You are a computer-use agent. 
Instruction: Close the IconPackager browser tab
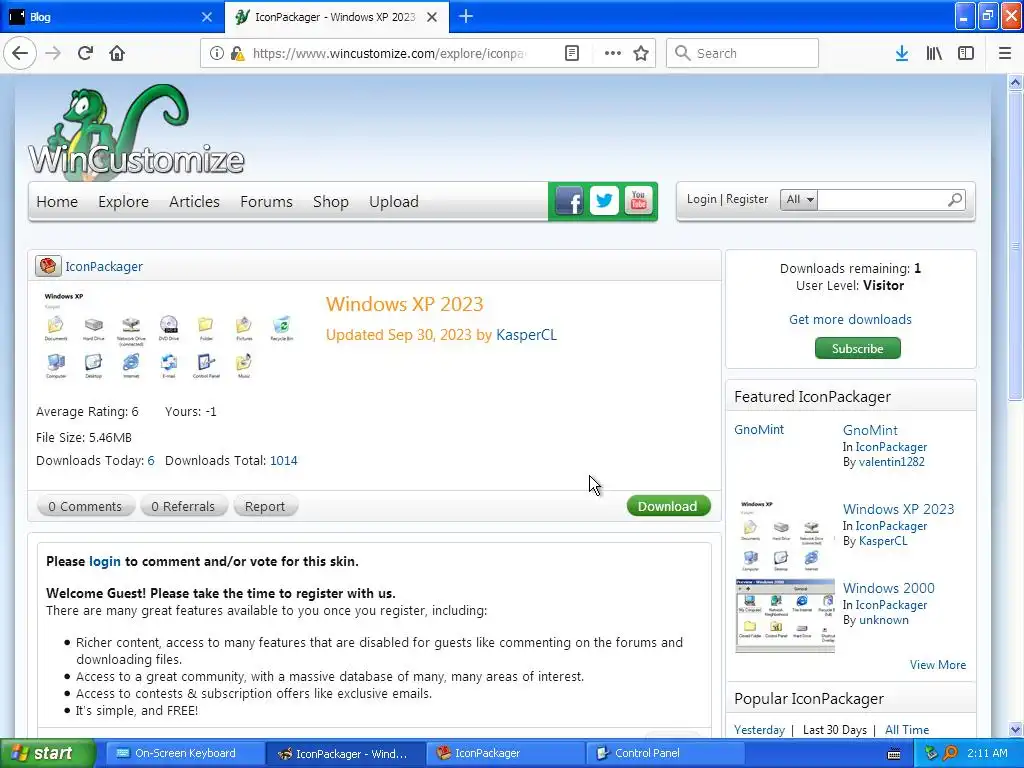pos(432,17)
